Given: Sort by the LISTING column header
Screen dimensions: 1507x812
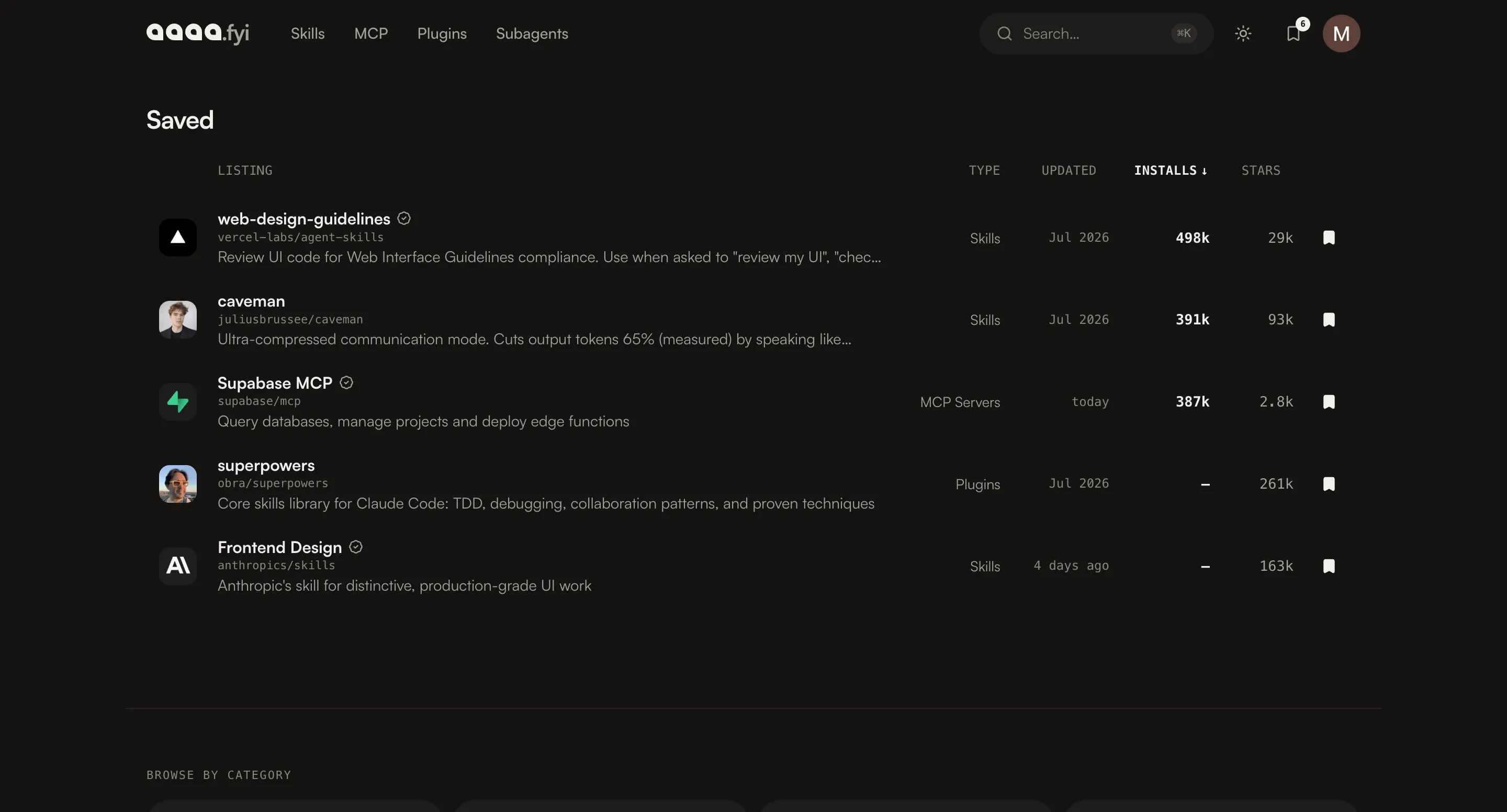Looking at the screenshot, I should click(245, 170).
